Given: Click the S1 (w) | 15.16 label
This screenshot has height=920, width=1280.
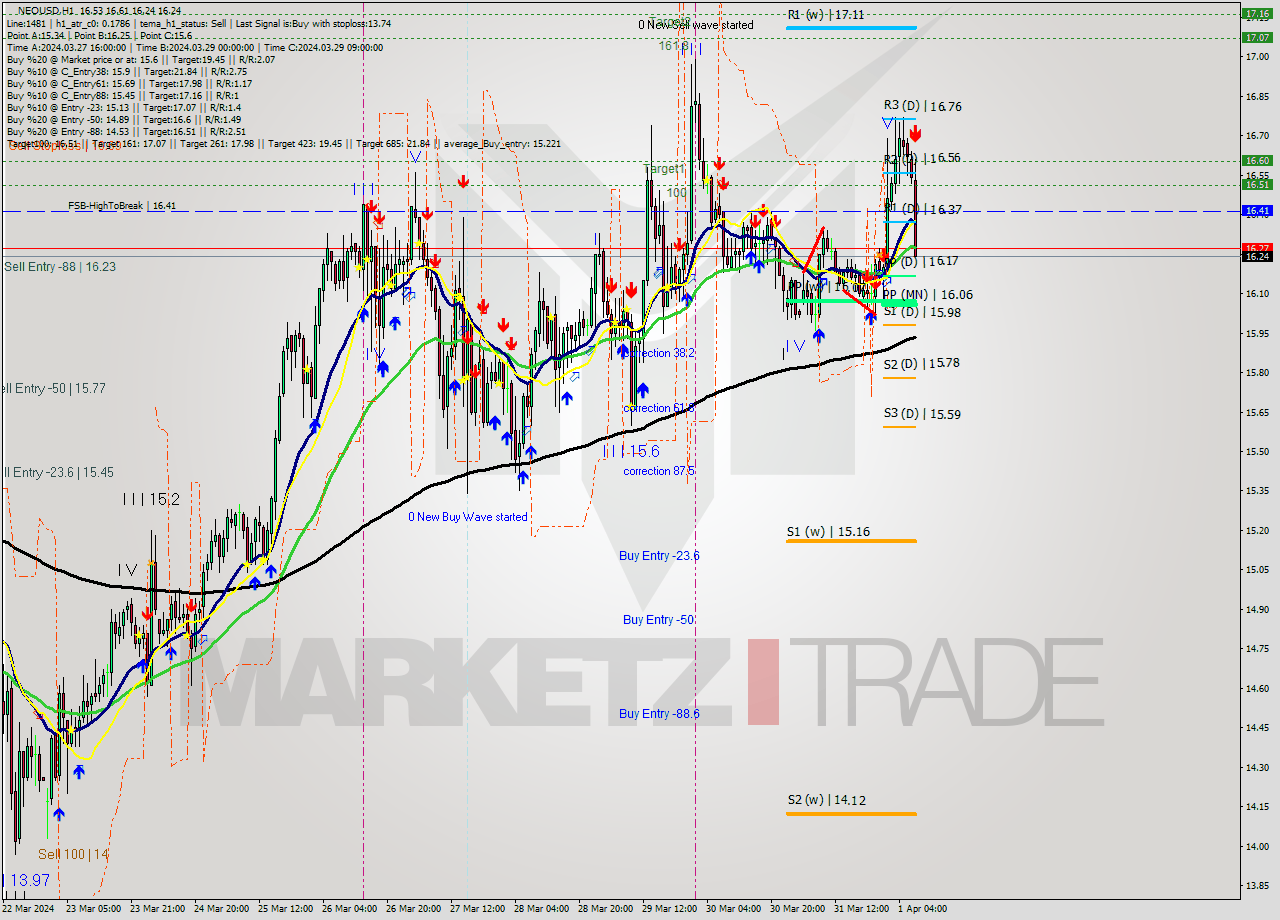Looking at the screenshot, I should pyautogui.click(x=828, y=532).
